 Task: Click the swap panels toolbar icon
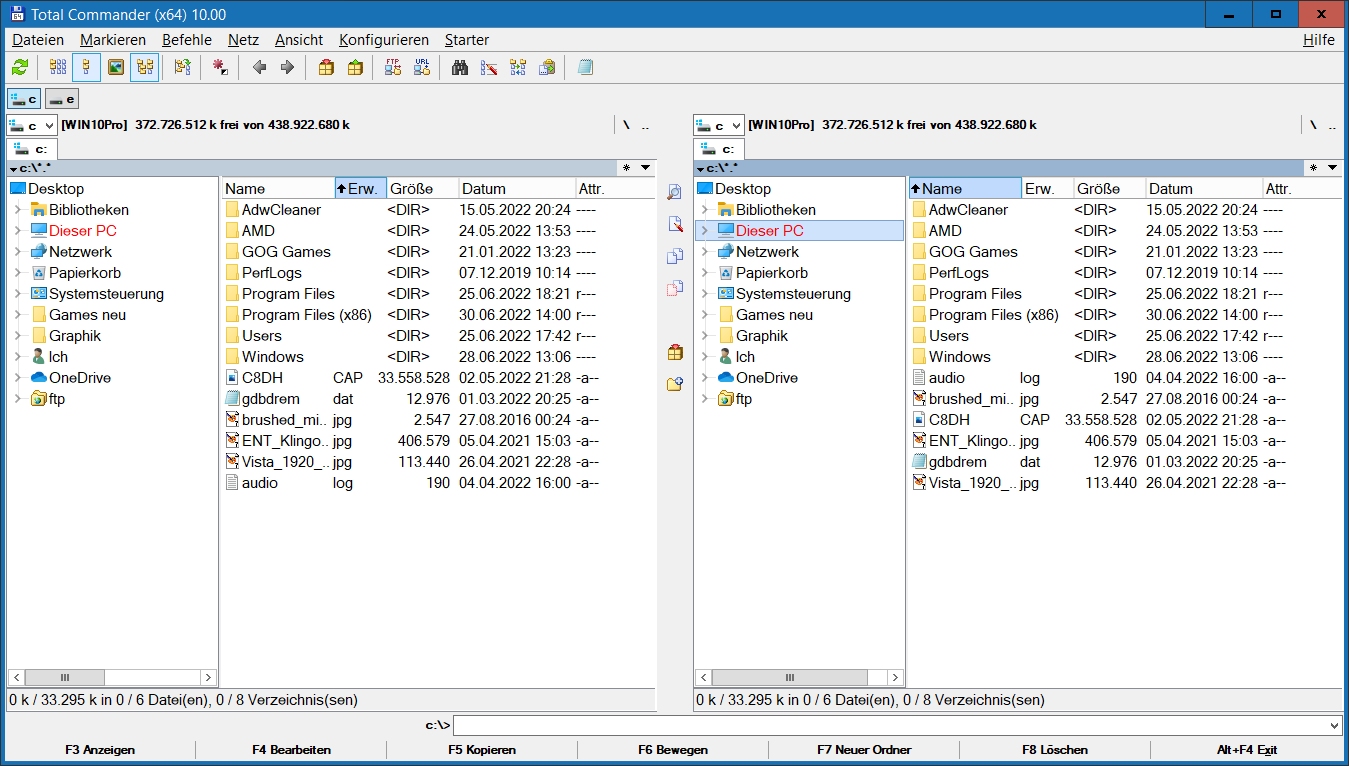(182, 68)
